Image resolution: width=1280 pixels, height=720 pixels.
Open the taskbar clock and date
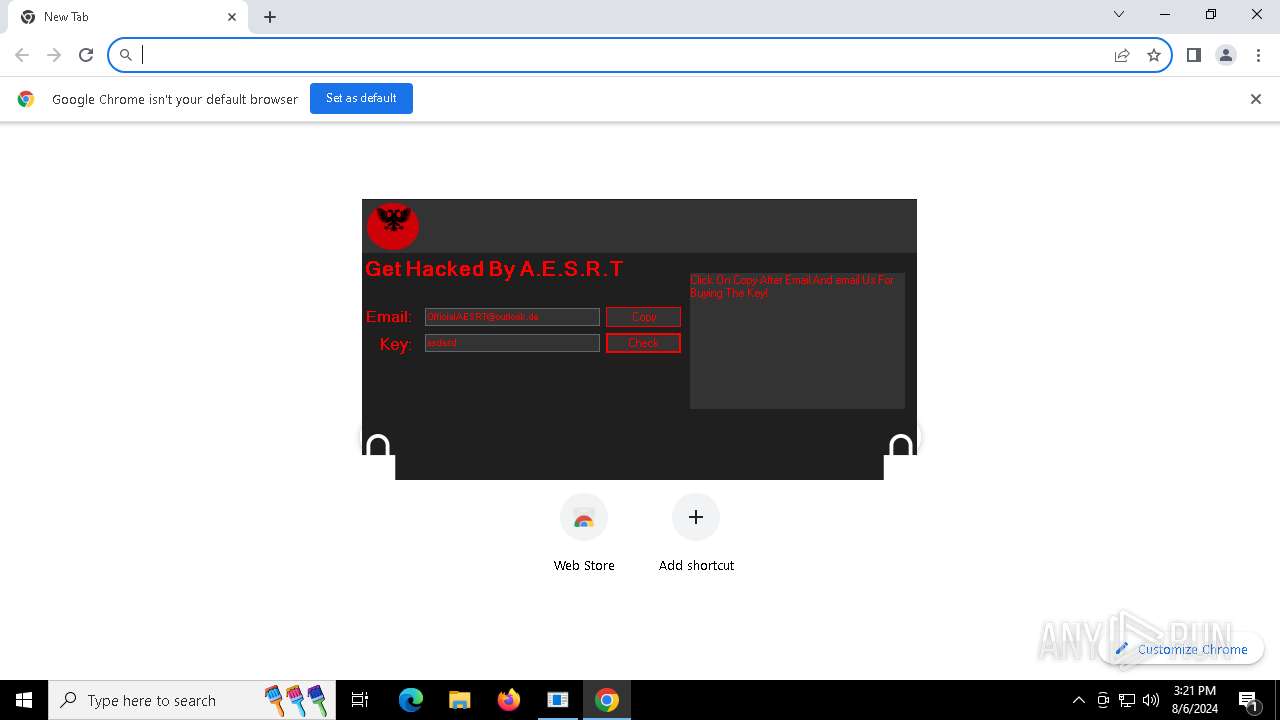click(1195, 700)
